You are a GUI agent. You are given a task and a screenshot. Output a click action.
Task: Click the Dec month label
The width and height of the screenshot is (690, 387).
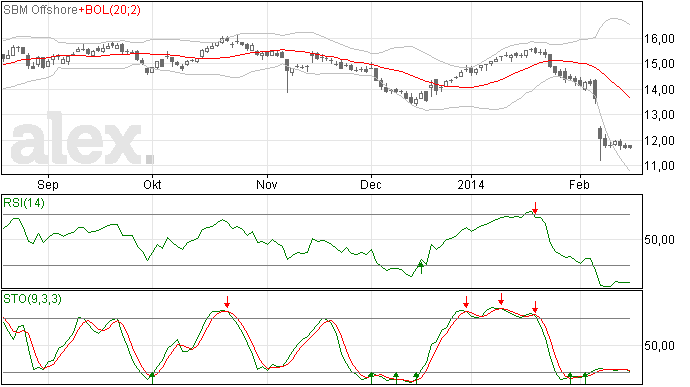coord(371,184)
